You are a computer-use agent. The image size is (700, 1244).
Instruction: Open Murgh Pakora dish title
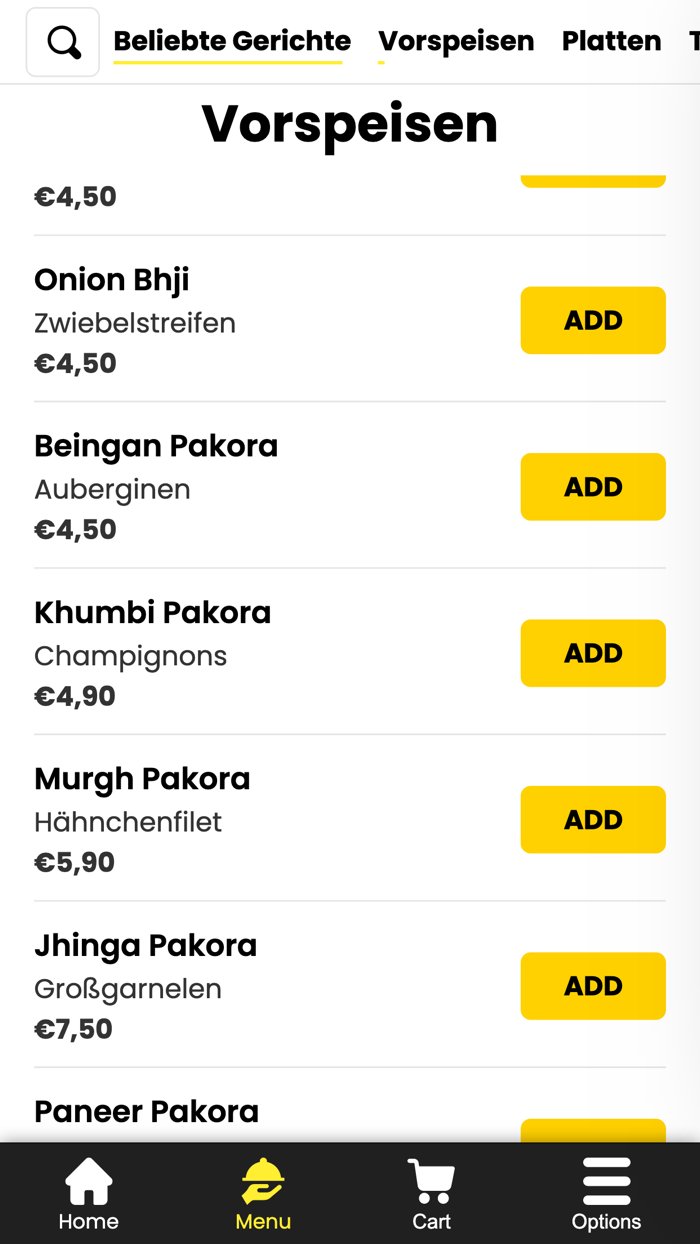(142, 779)
